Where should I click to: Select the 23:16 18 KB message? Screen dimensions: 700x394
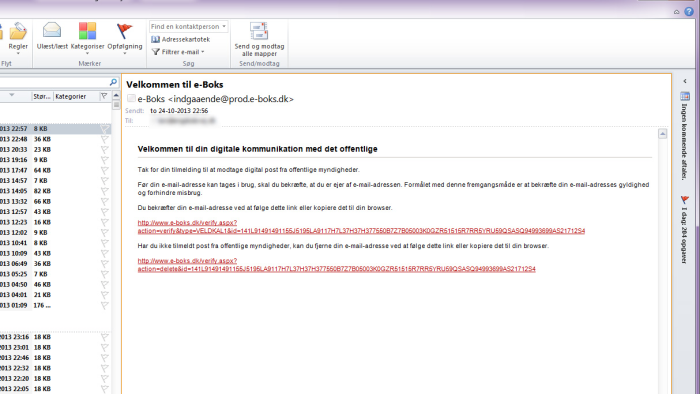click(x=55, y=337)
